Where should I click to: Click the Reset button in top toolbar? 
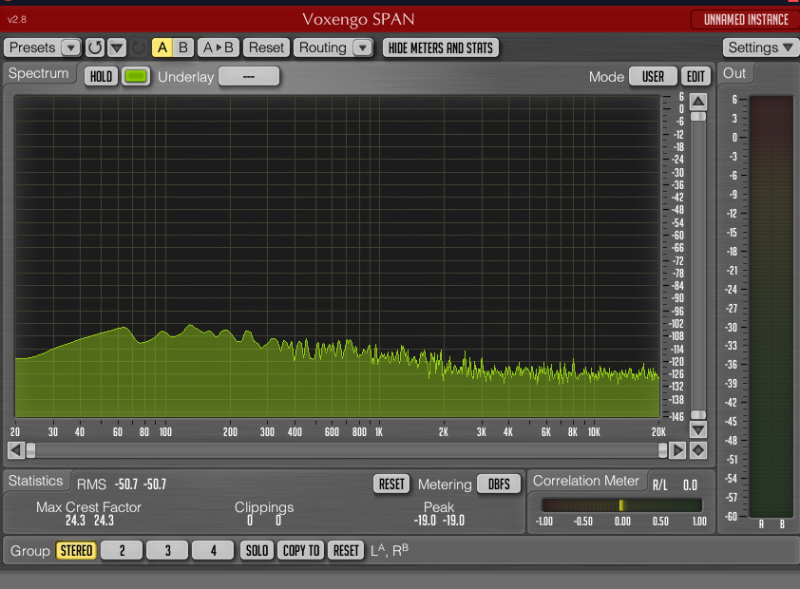[x=266, y=48]
